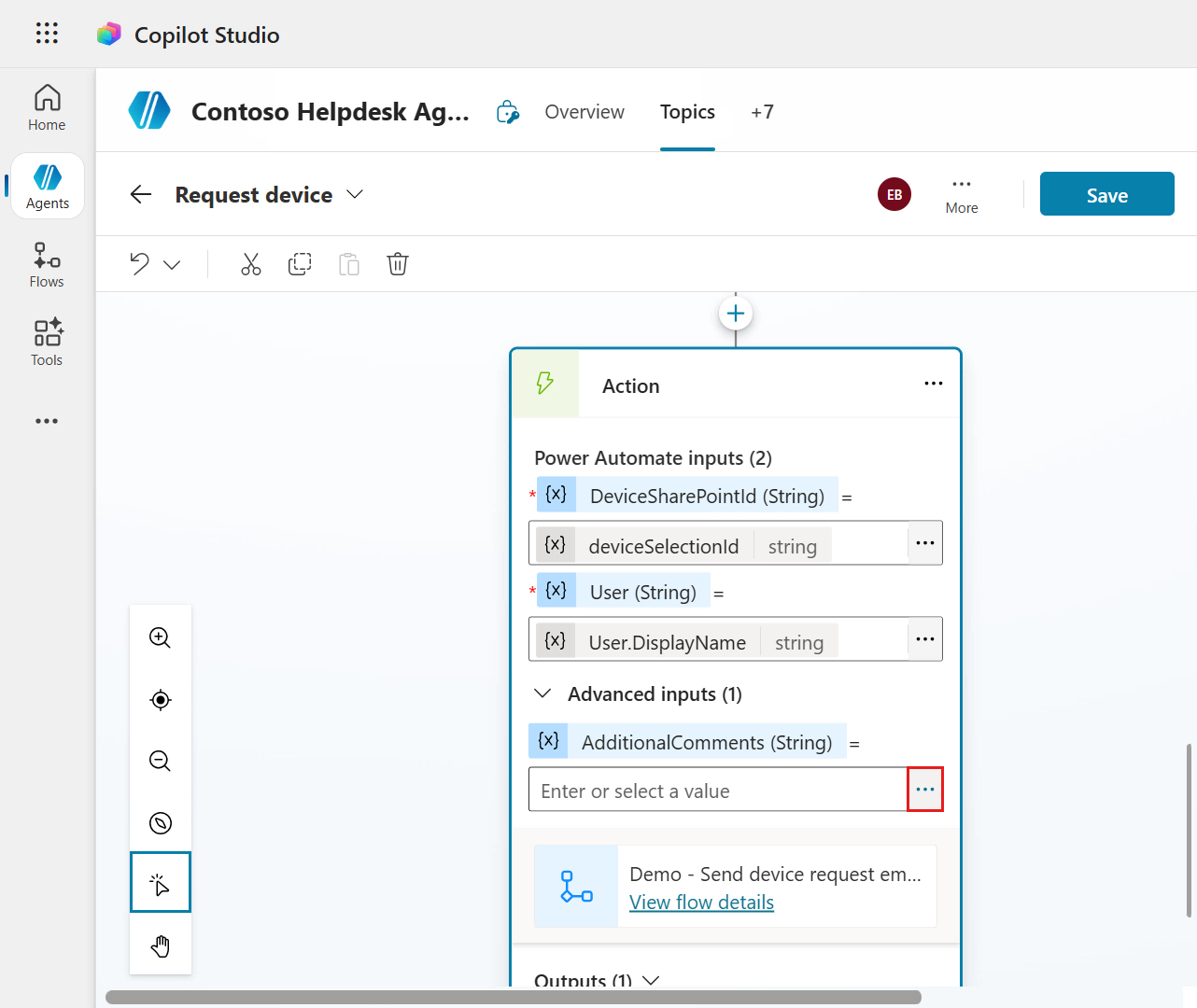
Task: Collapse the Advanced inputs section
Action: click(x=542, y=693)
